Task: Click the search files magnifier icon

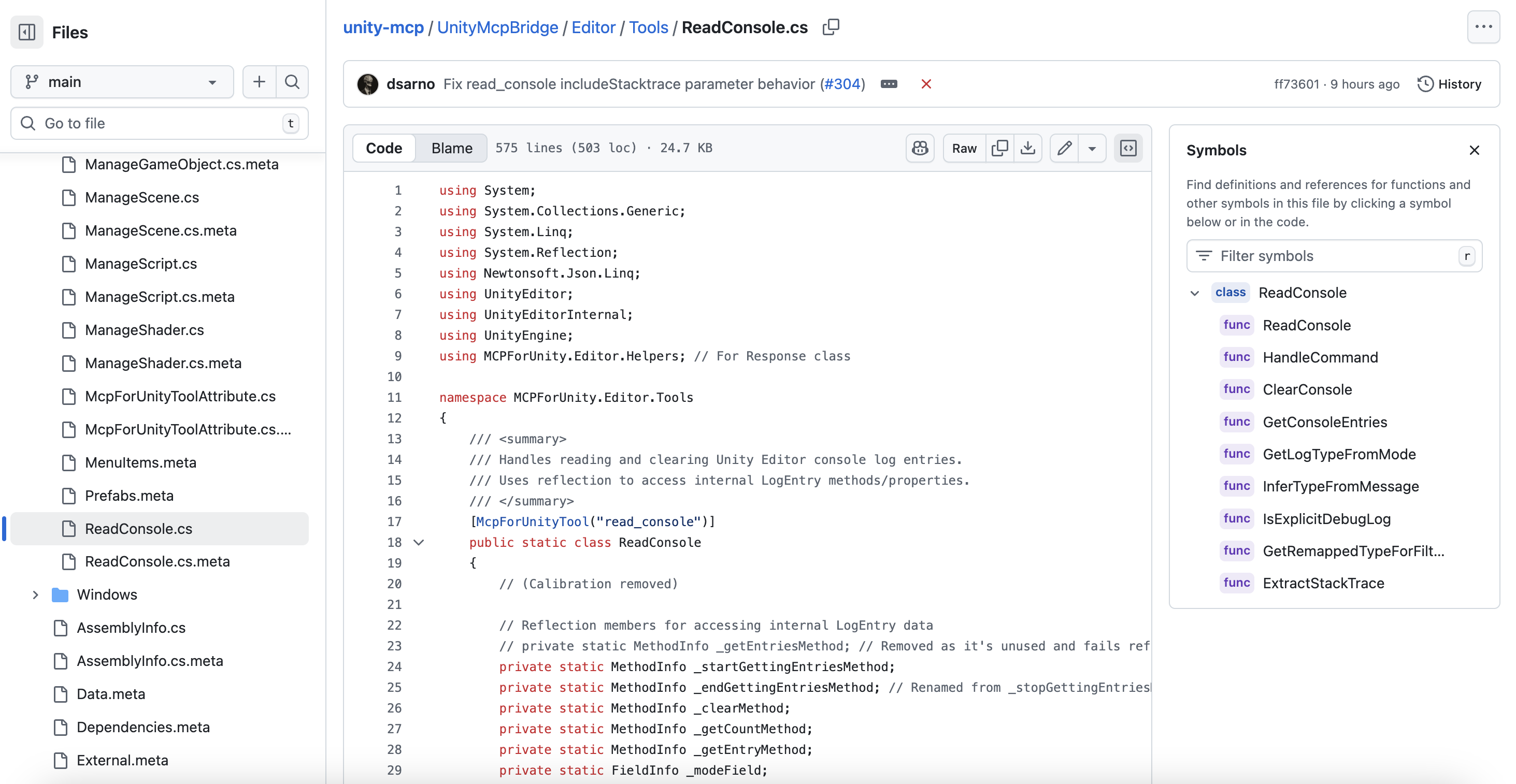Action: (x=292, y=82)
